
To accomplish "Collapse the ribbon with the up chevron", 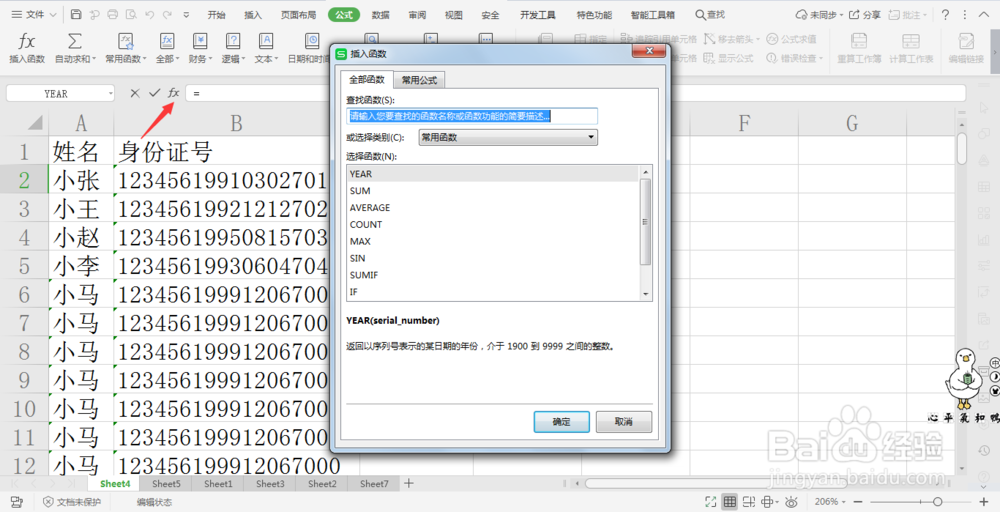I will (x=983, y=14).
